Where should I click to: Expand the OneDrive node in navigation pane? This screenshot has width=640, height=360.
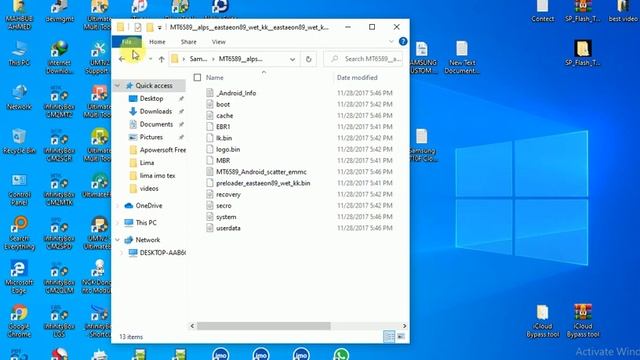(118, 206)
